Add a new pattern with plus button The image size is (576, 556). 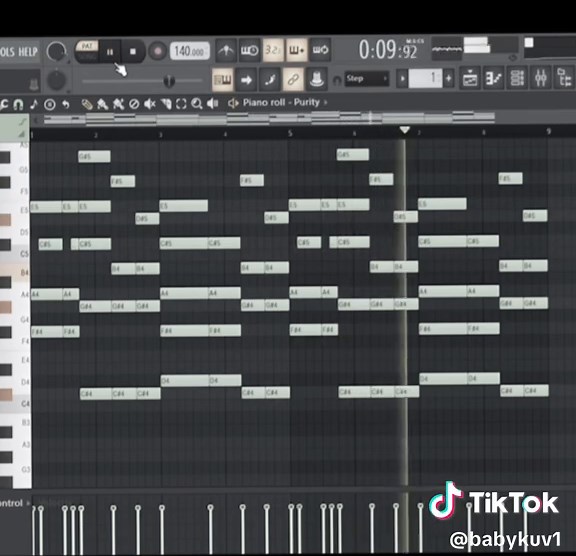(x=449, y=78)
